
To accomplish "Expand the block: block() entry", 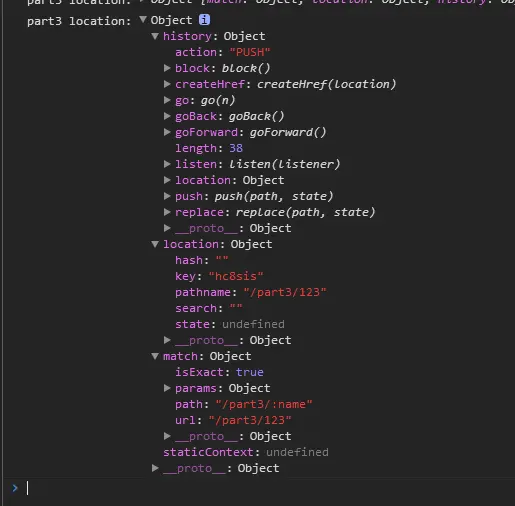I will click(167, 68).
